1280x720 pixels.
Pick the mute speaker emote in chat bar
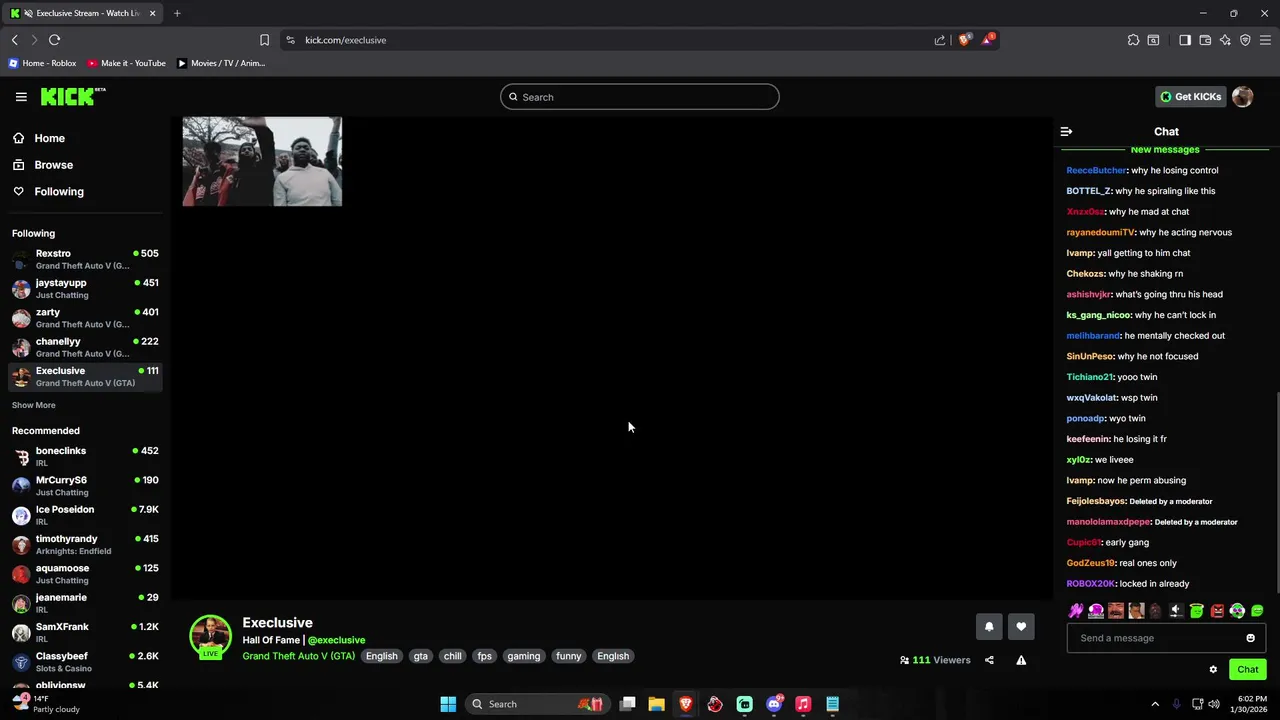tap(1176, 611)
